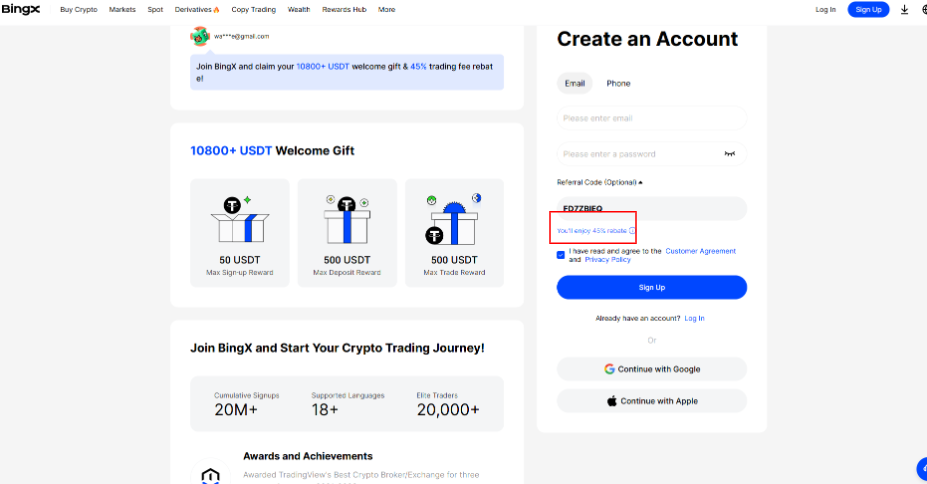Image resolution: width=927 pixels, height=484 pixels.
Task: Open the Privacy Policy link
Action: (608, 259)
